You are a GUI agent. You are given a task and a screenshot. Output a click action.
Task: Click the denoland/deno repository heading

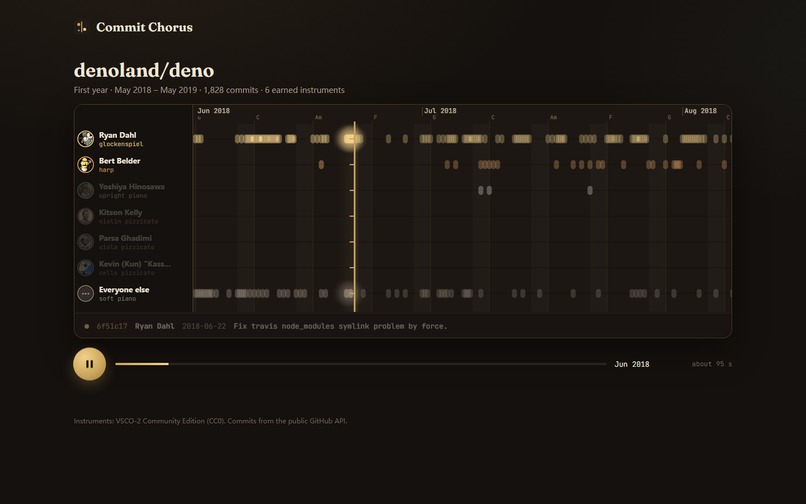[144, 70]
